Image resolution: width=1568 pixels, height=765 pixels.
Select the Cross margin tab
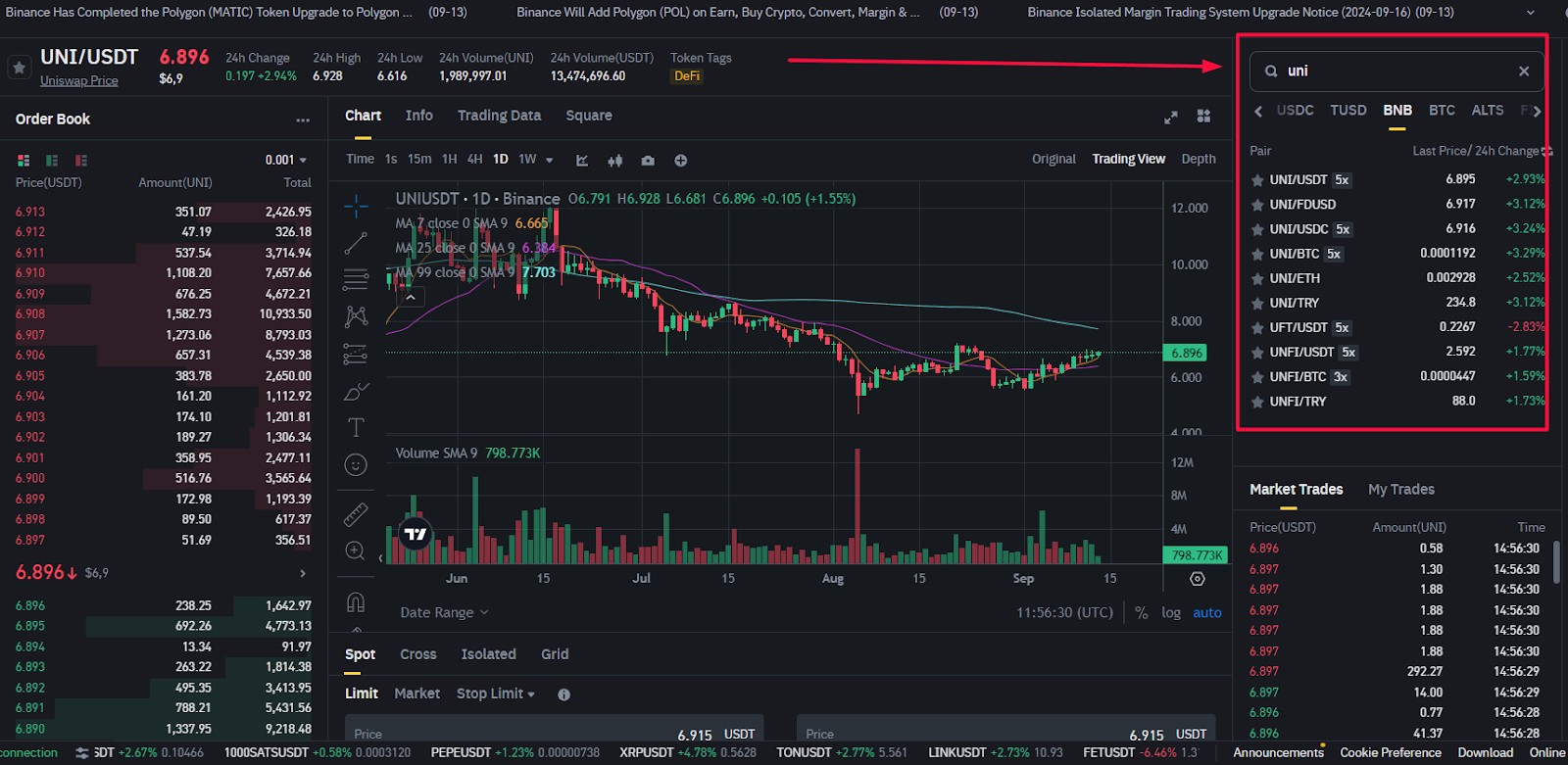tap(418, 654)
